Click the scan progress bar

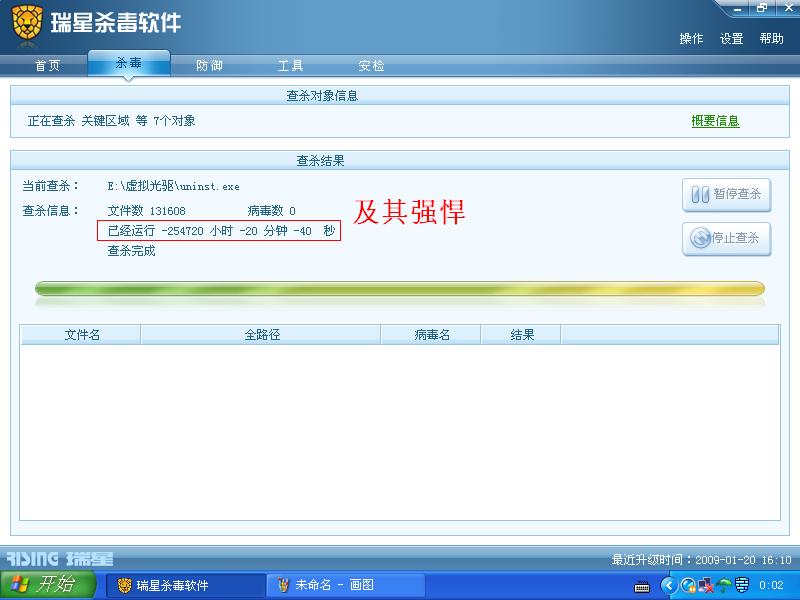point(399,289)
